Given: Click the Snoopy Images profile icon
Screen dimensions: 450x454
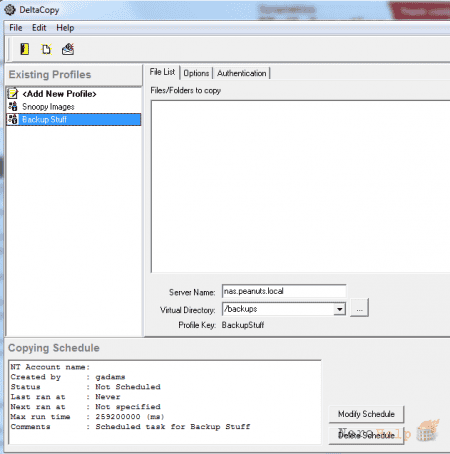Looking at the screenshot, I should 13,107.
